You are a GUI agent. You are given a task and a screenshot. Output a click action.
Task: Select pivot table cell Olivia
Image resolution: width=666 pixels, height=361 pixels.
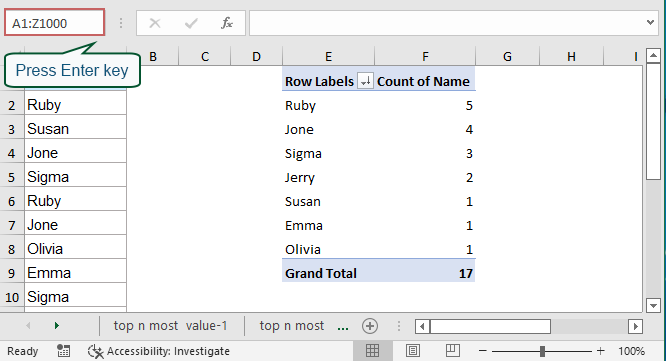coord(328,249)
